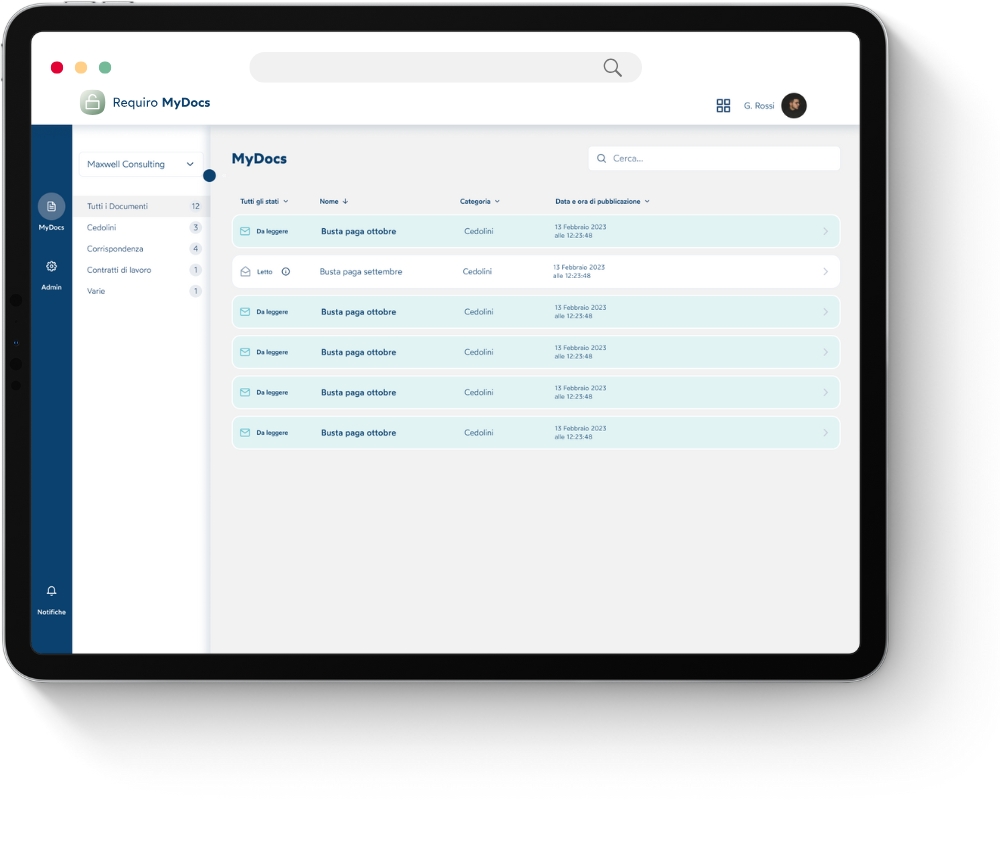The height and width of the screenshot is (850, 1000).
Task: Click Cedolini in the Busta paga settembre row
Action: [477, 272]
